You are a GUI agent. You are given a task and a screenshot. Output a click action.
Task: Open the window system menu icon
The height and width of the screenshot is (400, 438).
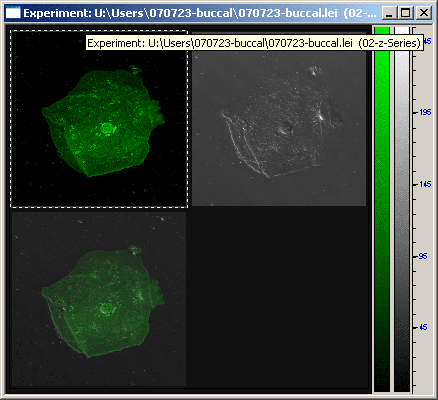pyautogui.click(x=13, y=13)
